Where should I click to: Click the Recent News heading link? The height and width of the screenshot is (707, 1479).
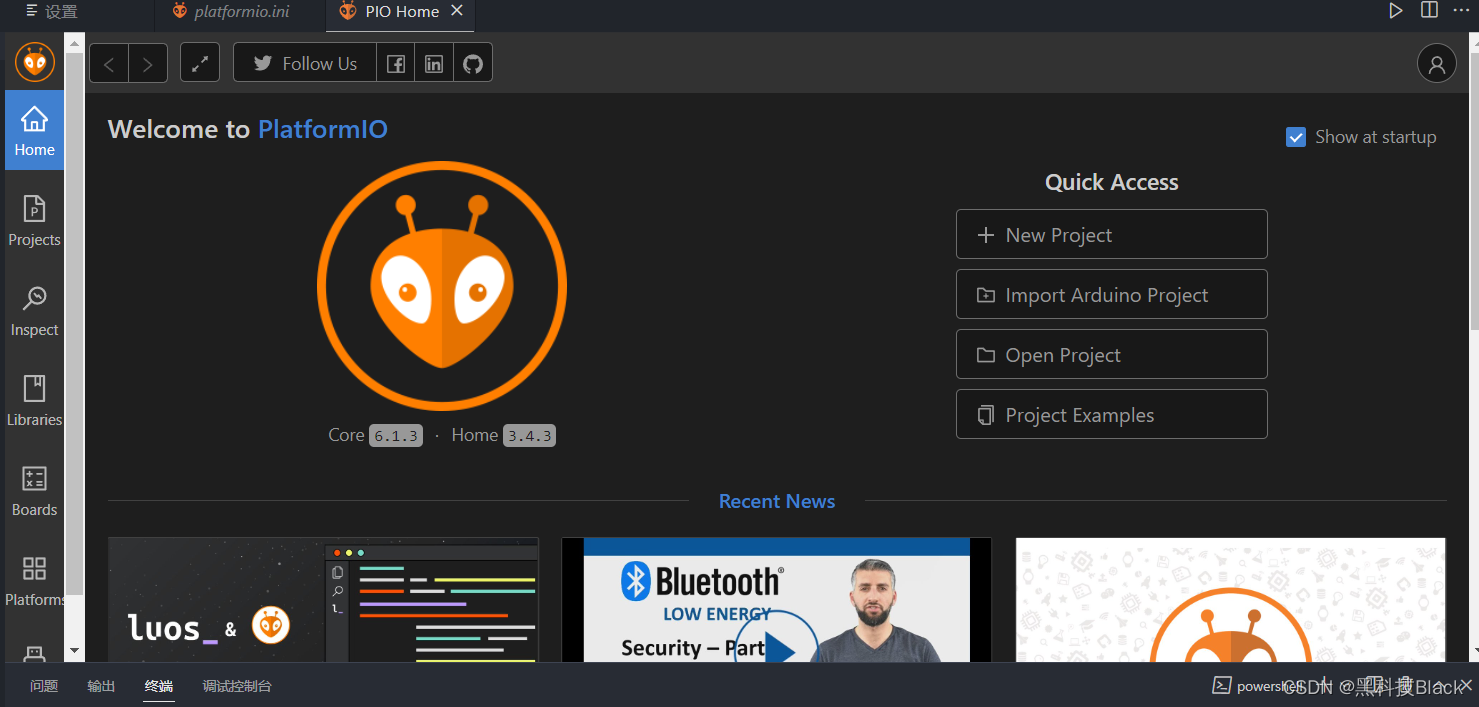777,501
